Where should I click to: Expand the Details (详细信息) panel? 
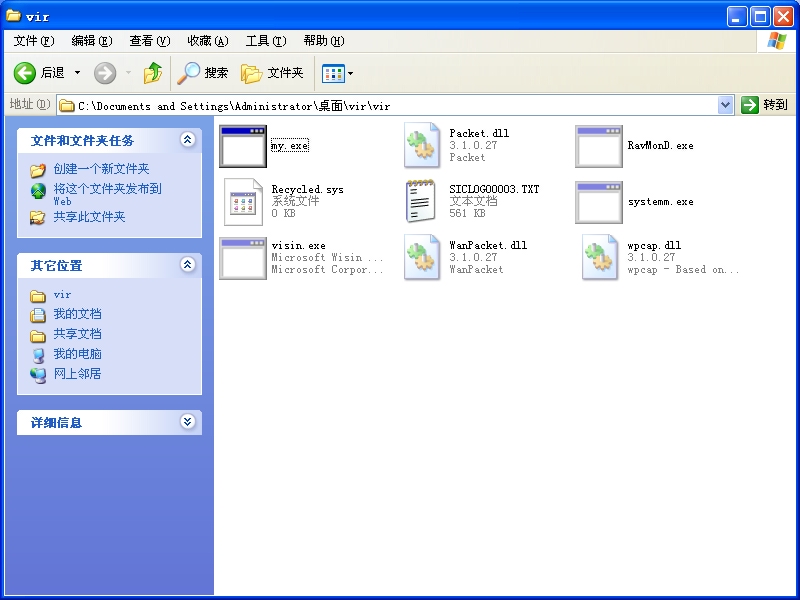(187, 422)
